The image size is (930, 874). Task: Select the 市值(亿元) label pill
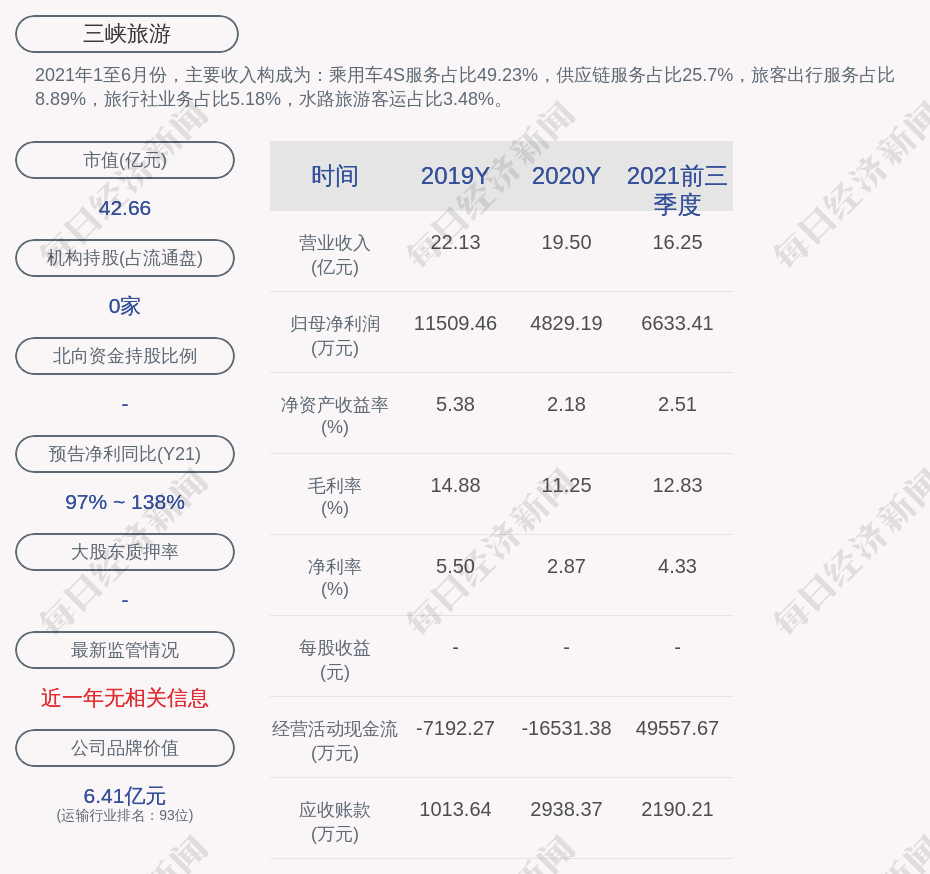tap(125, 160)
